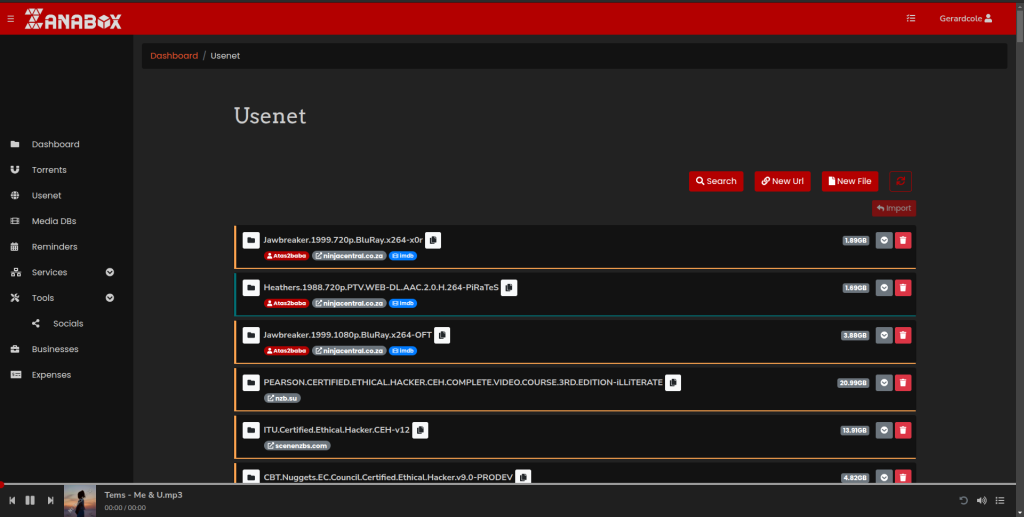Pause the Tems - Me & U track
This screenshot has width=1024, height=517.
[30, 500]
